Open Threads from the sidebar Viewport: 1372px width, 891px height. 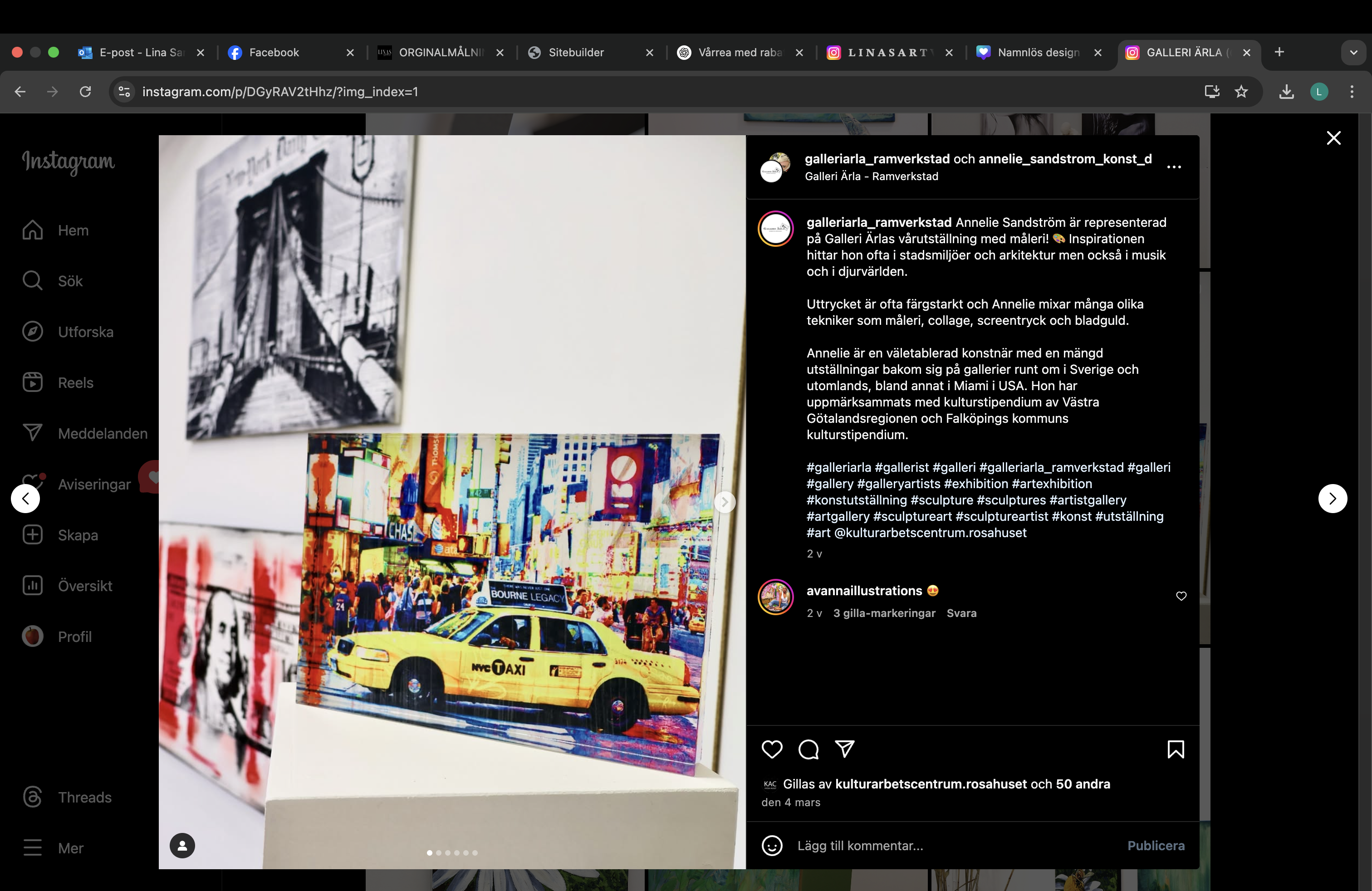pyautogui.click(x=67, y=797)
